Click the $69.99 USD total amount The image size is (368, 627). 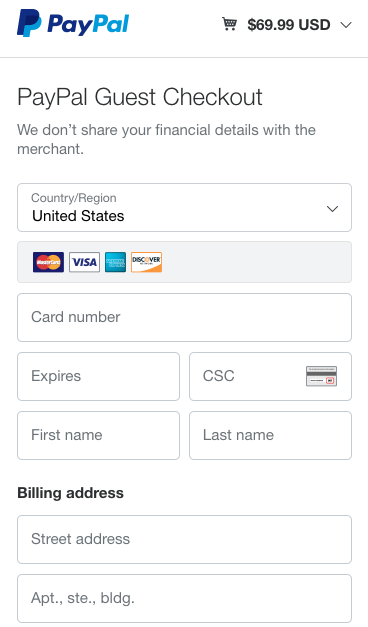pyautogui.click(x=289, y=25)
